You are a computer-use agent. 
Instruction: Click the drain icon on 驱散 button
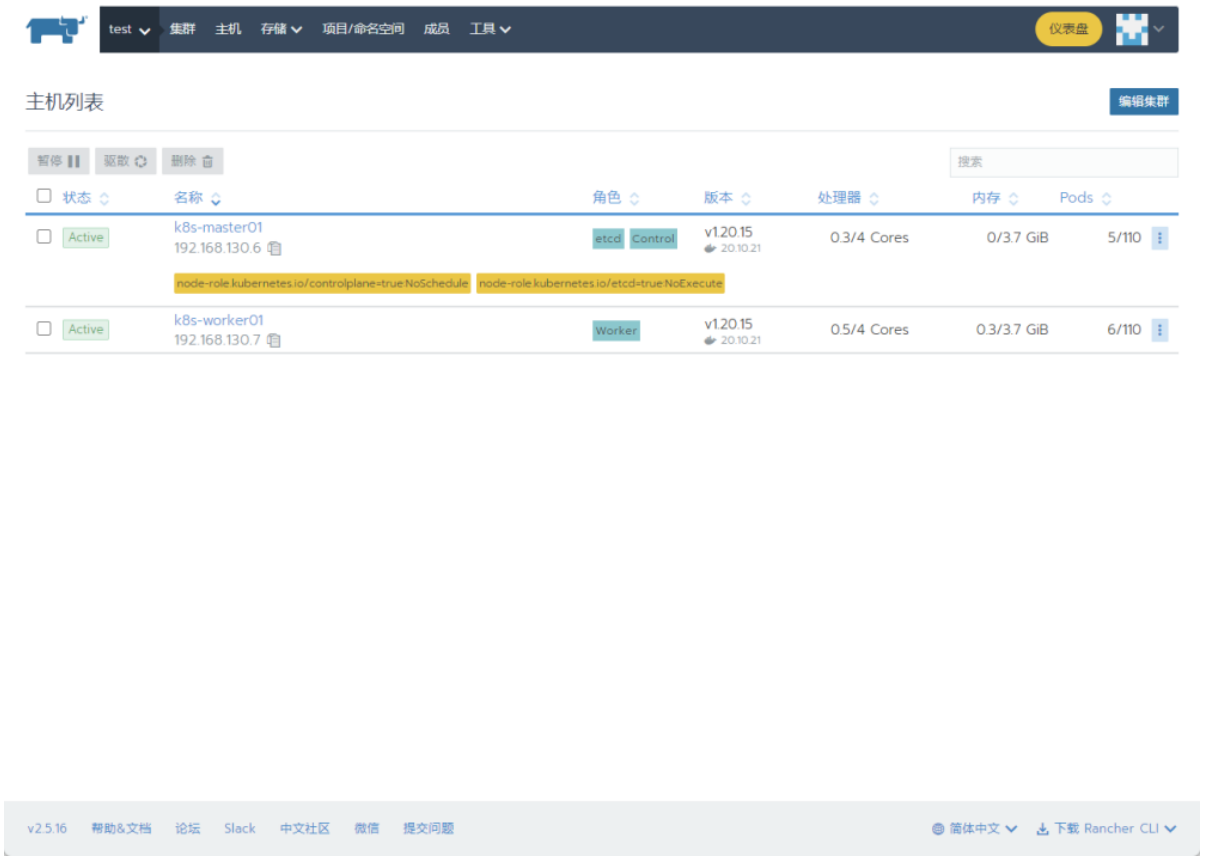coord(139,161)
